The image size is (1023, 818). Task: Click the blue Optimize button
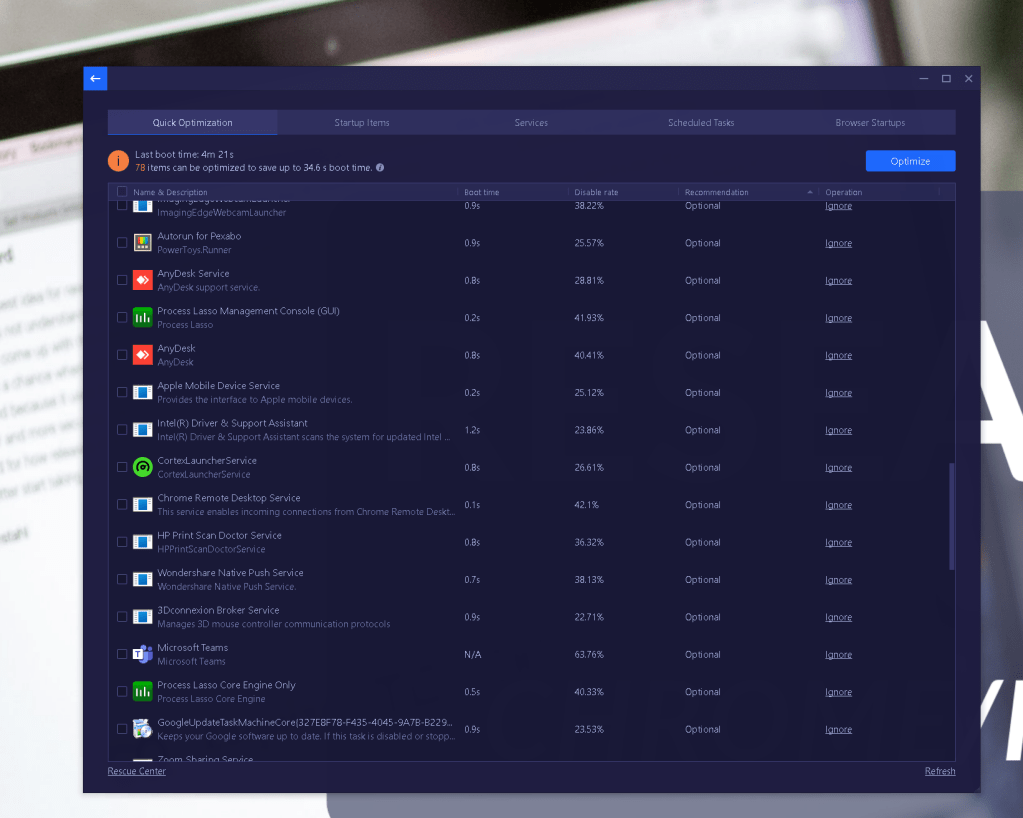coord(910,161)
